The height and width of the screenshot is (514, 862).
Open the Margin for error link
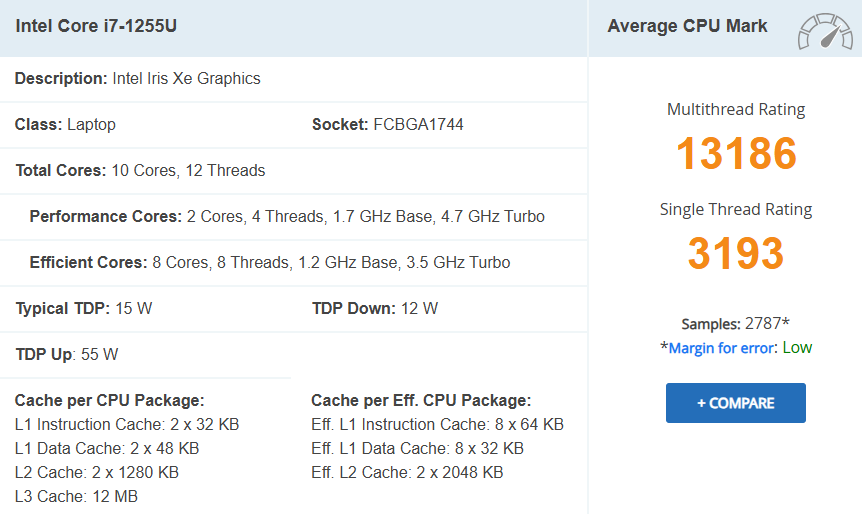click(720, 348)
